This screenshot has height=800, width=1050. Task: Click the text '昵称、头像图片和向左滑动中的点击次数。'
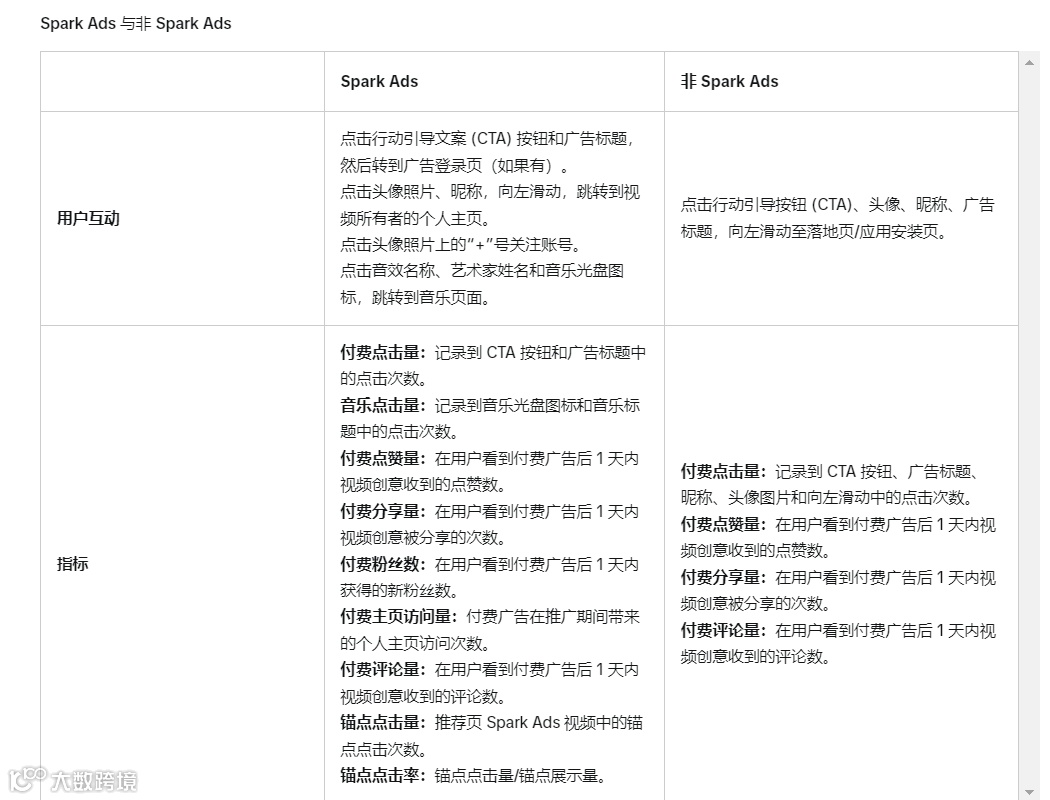[x=828, y=497]
